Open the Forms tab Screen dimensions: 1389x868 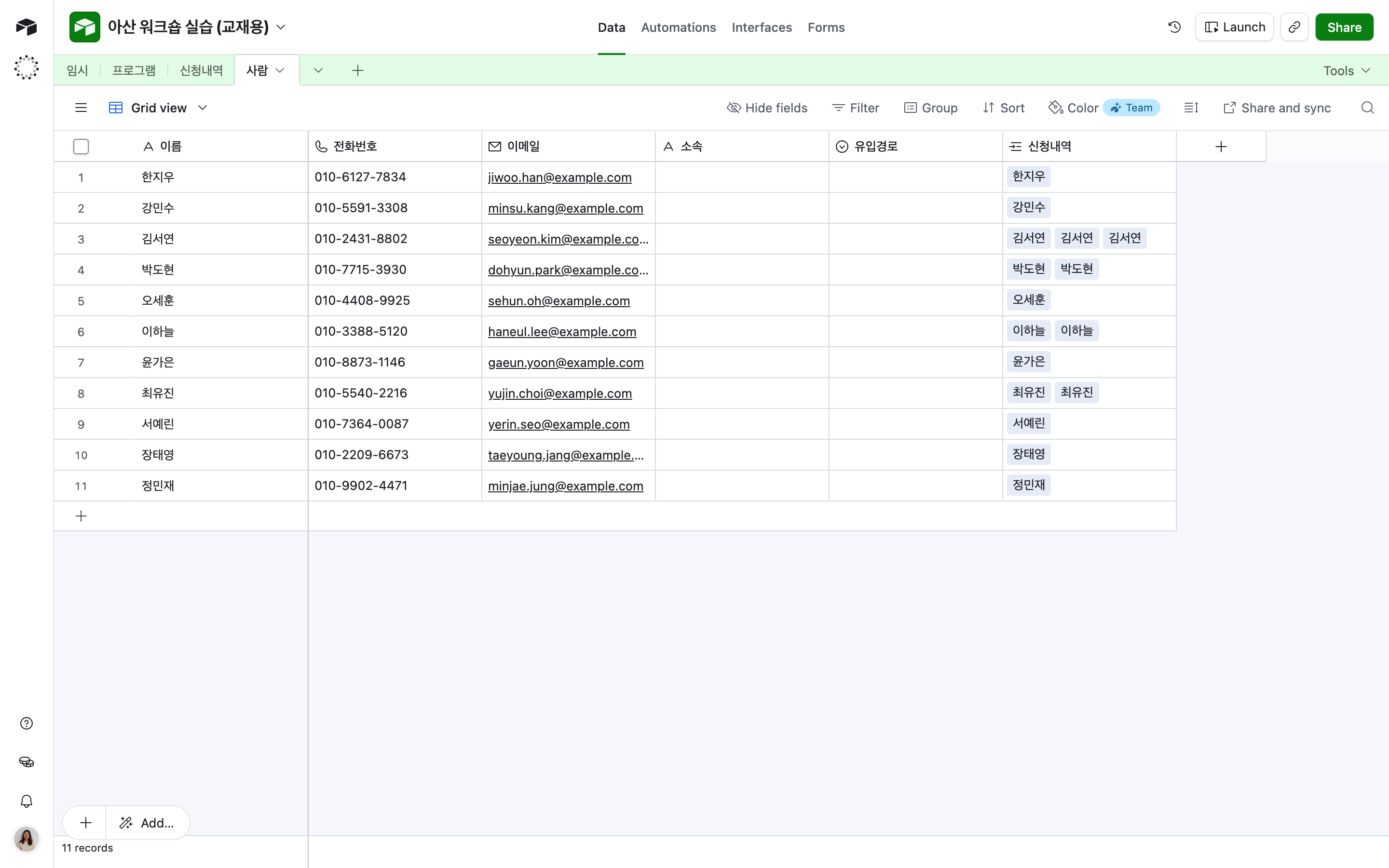826,27
